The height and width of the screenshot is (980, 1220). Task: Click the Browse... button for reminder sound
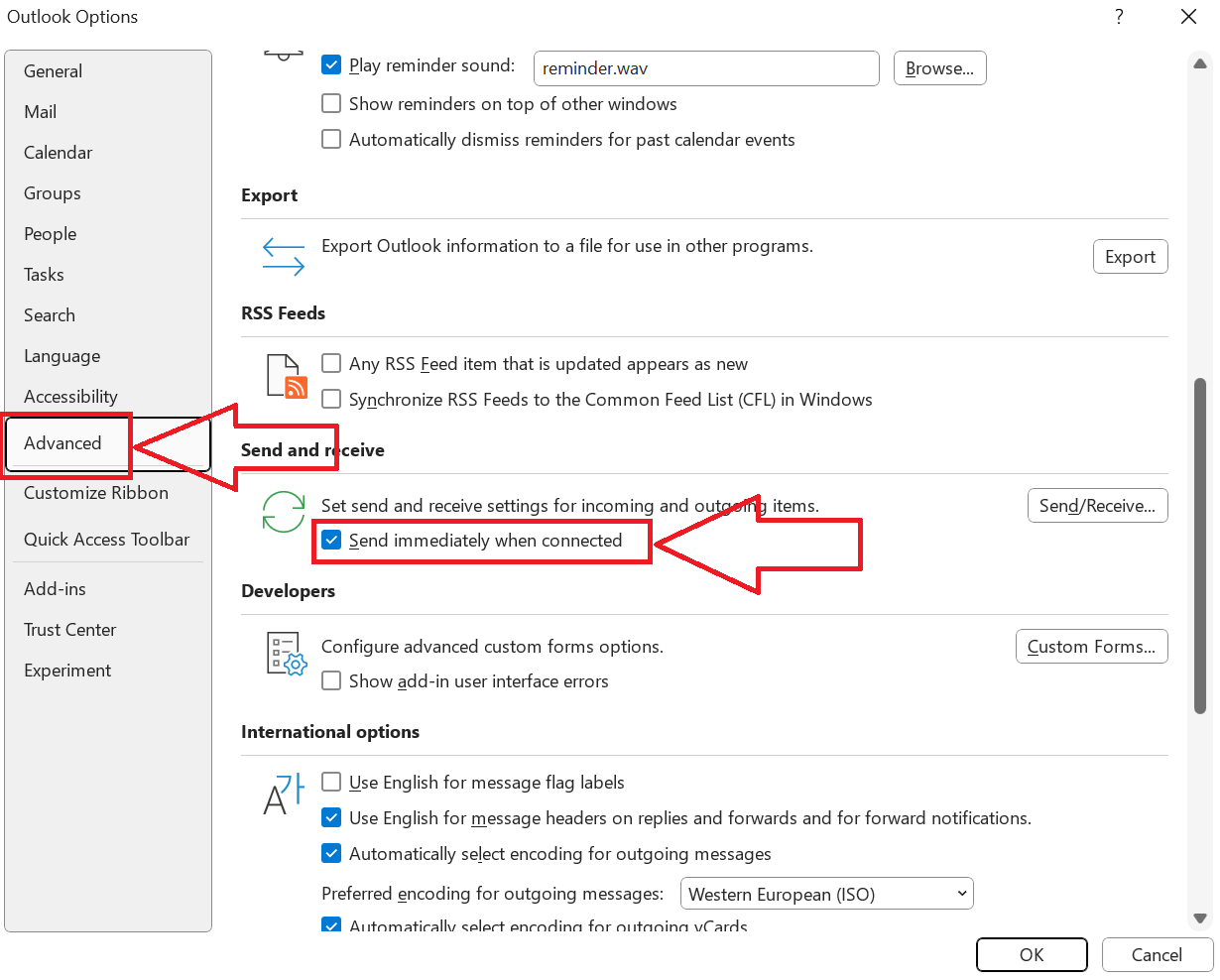click(940, 68)
